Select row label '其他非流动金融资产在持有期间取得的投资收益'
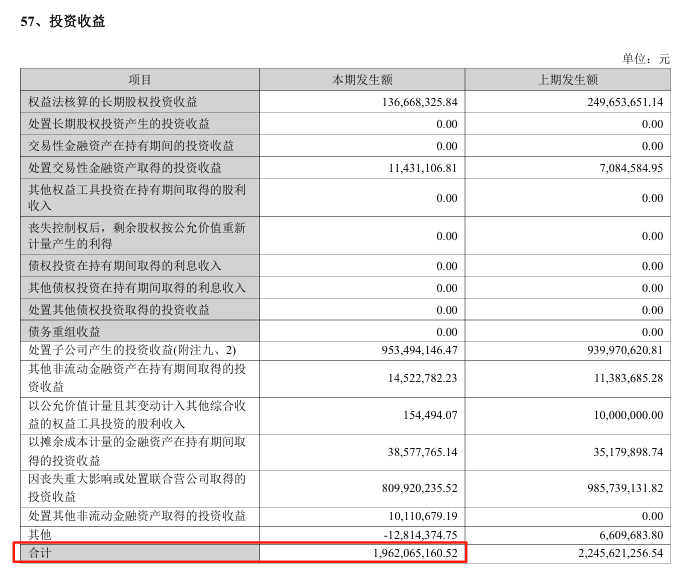Image resolution: width=680 pixels, height=573 pixels. click(137, 378)
